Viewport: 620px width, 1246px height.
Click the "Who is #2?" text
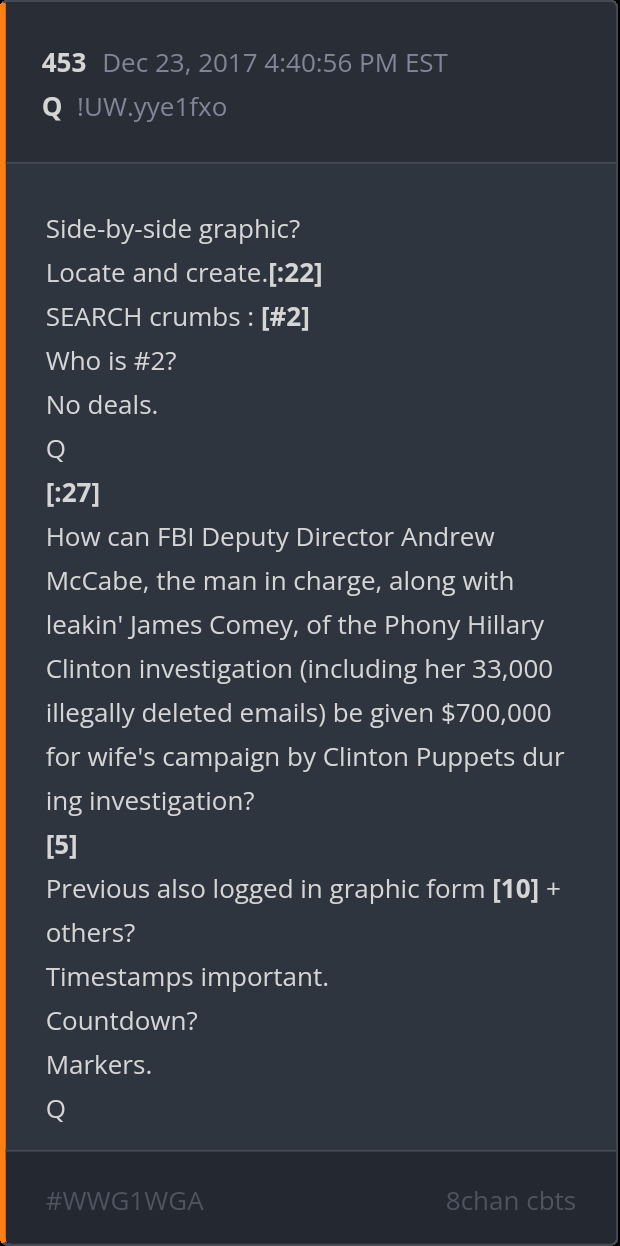111,361
